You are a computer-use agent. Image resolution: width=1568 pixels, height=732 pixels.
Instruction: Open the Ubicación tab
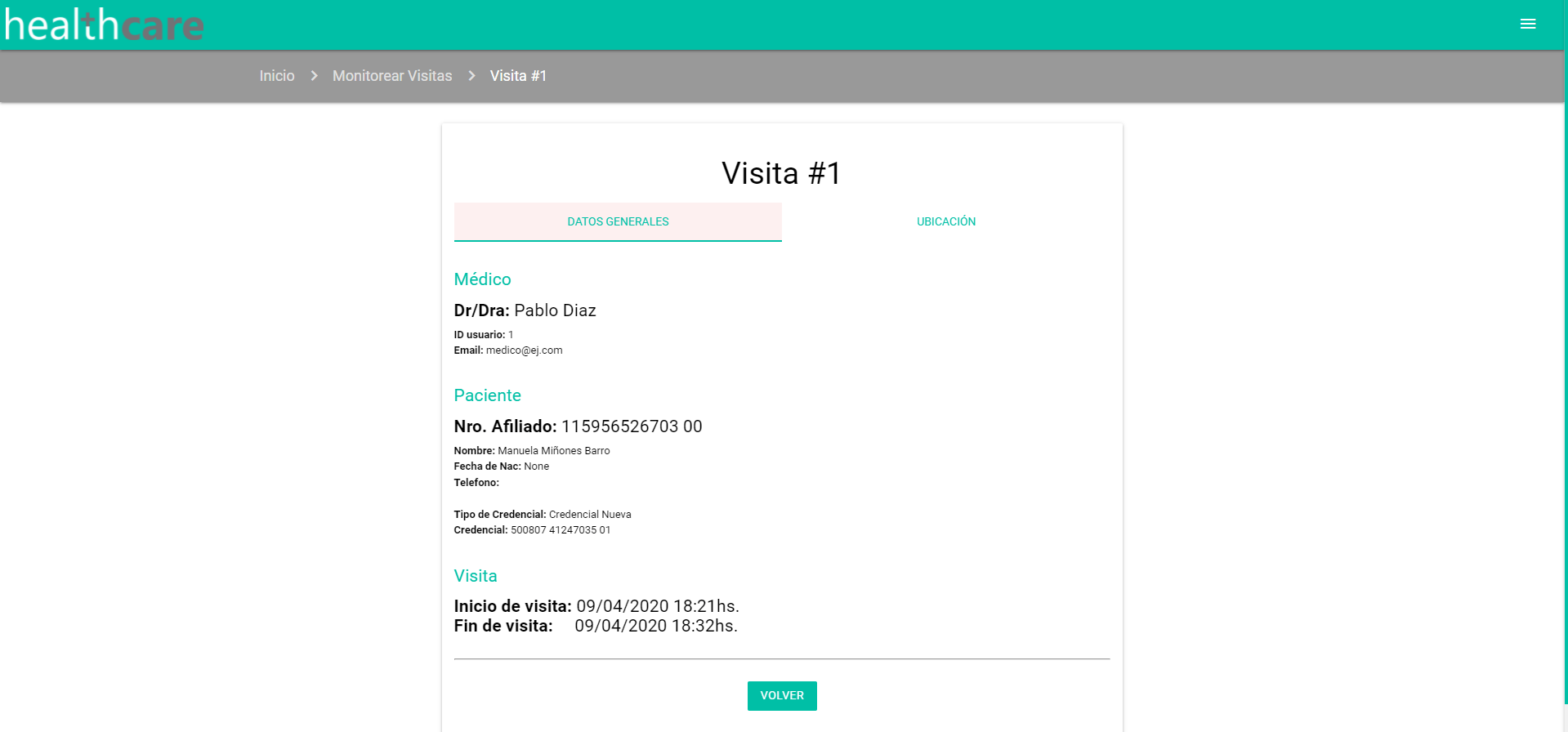[945, 221]
